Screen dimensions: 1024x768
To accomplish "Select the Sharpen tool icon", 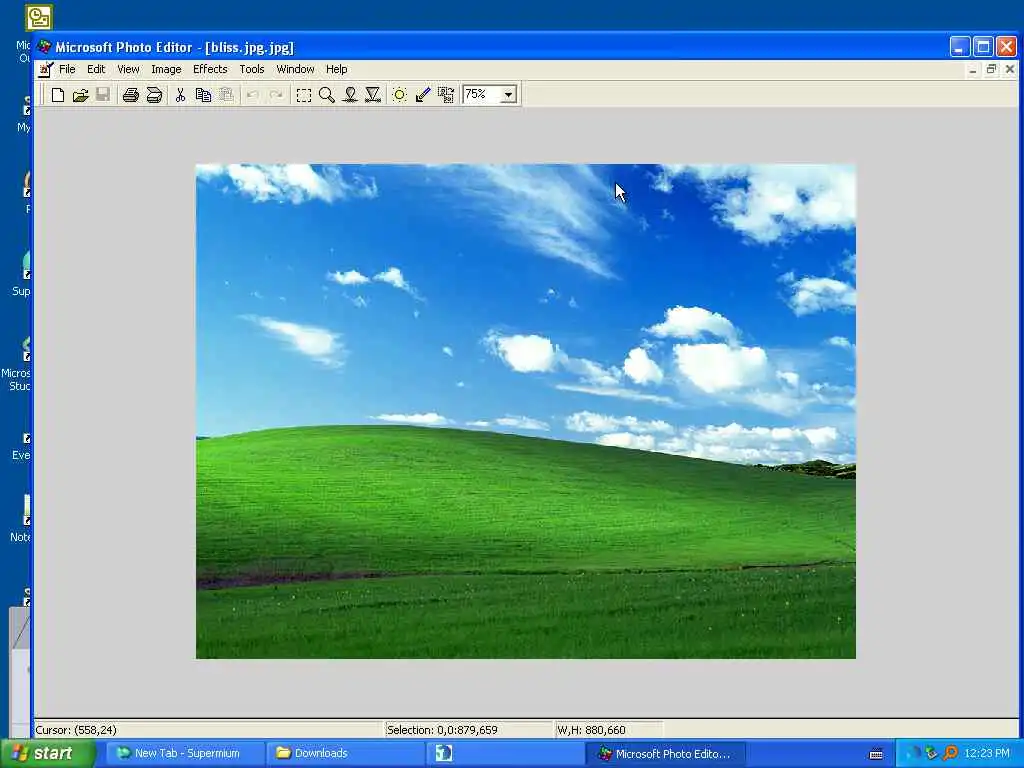I will coord(373,95).
